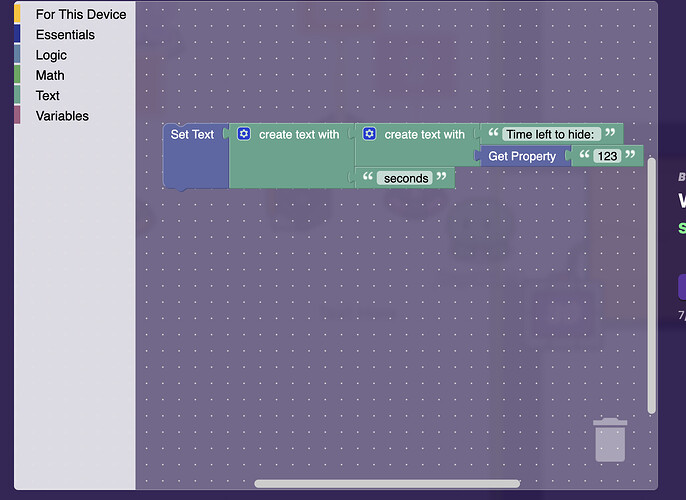Viewport: 686px width, 500px height.
Task: Edit the "Time left to hide:" text field
Action: [550, 134]
